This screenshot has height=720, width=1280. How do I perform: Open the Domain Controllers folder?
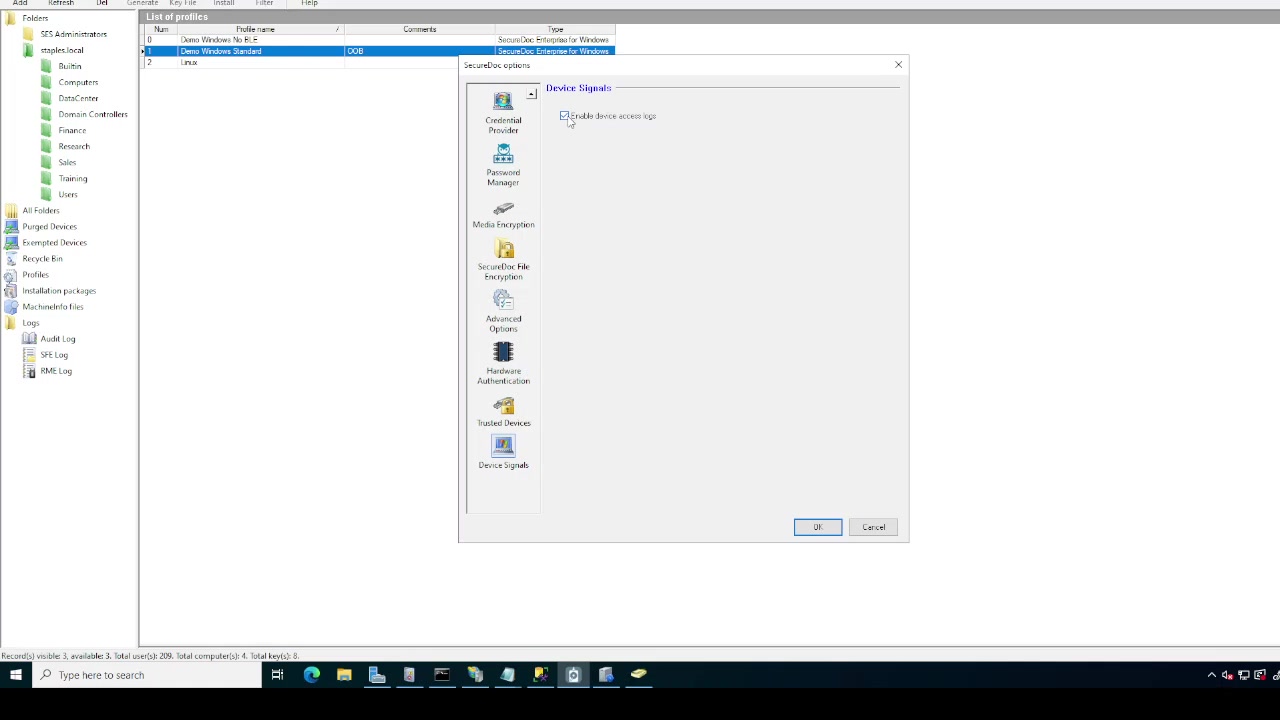coord(92,114)
